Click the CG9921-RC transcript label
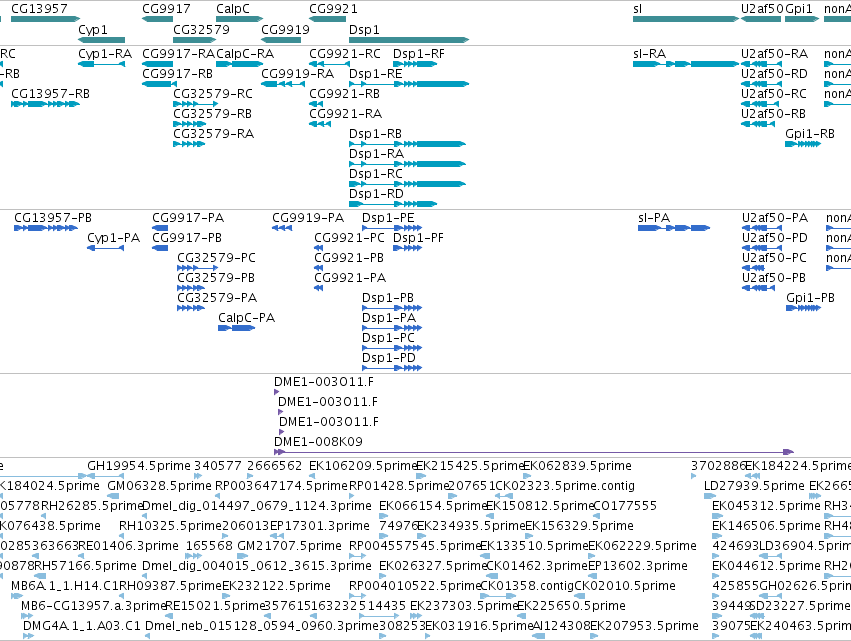 (x=345, y=54)
